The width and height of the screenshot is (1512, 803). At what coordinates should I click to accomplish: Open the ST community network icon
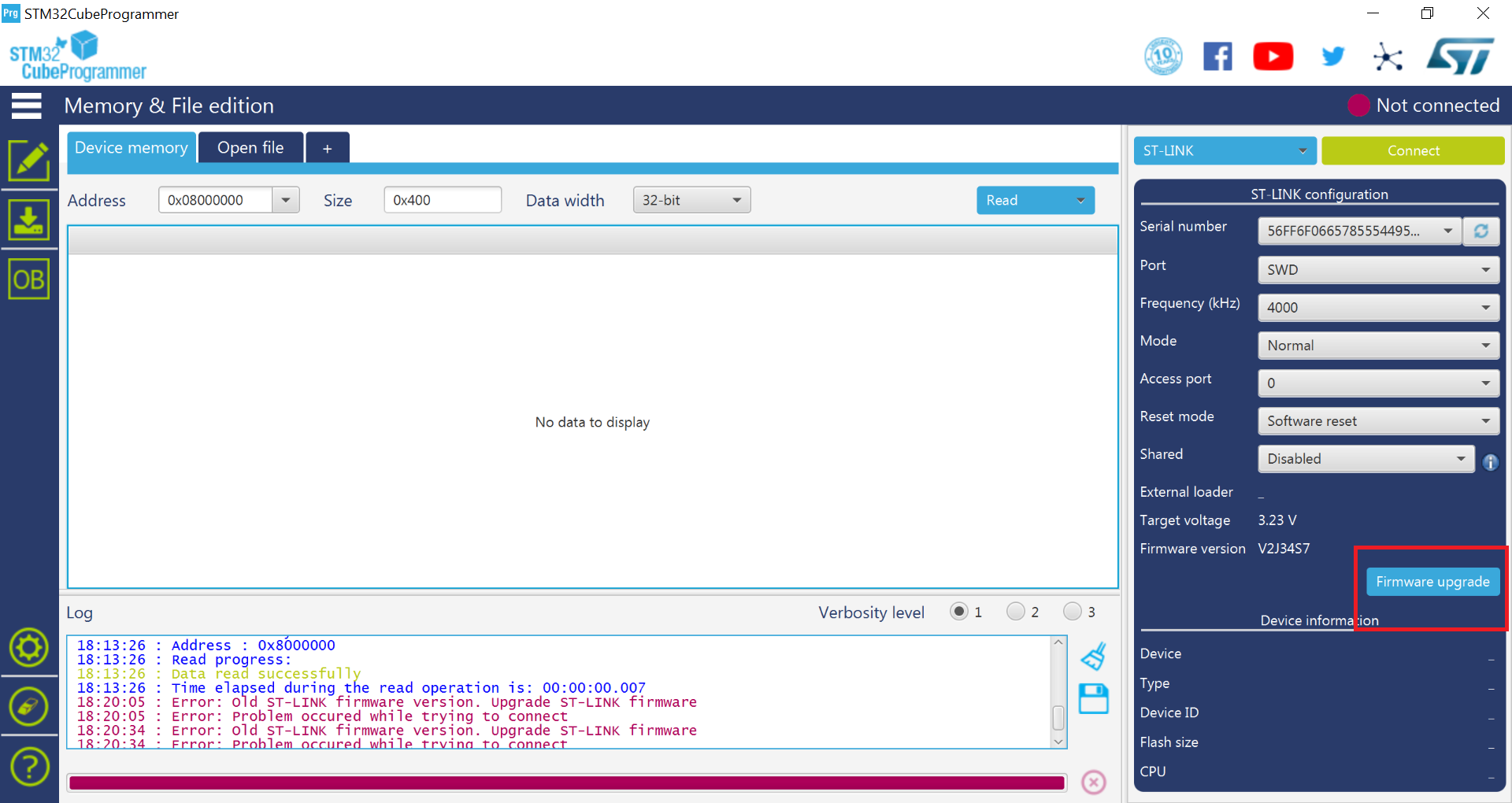(1388, 57)
